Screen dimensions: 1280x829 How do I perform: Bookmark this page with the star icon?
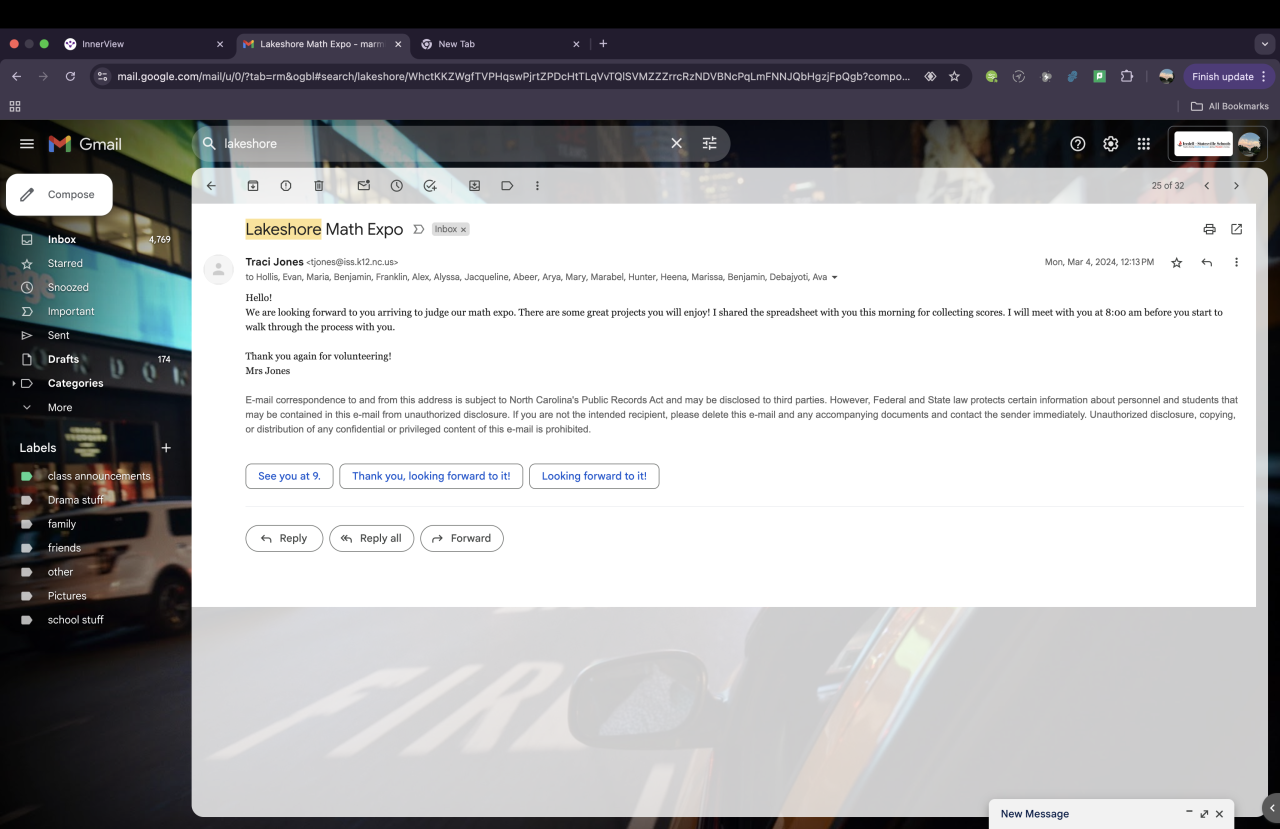pos(954,76)
